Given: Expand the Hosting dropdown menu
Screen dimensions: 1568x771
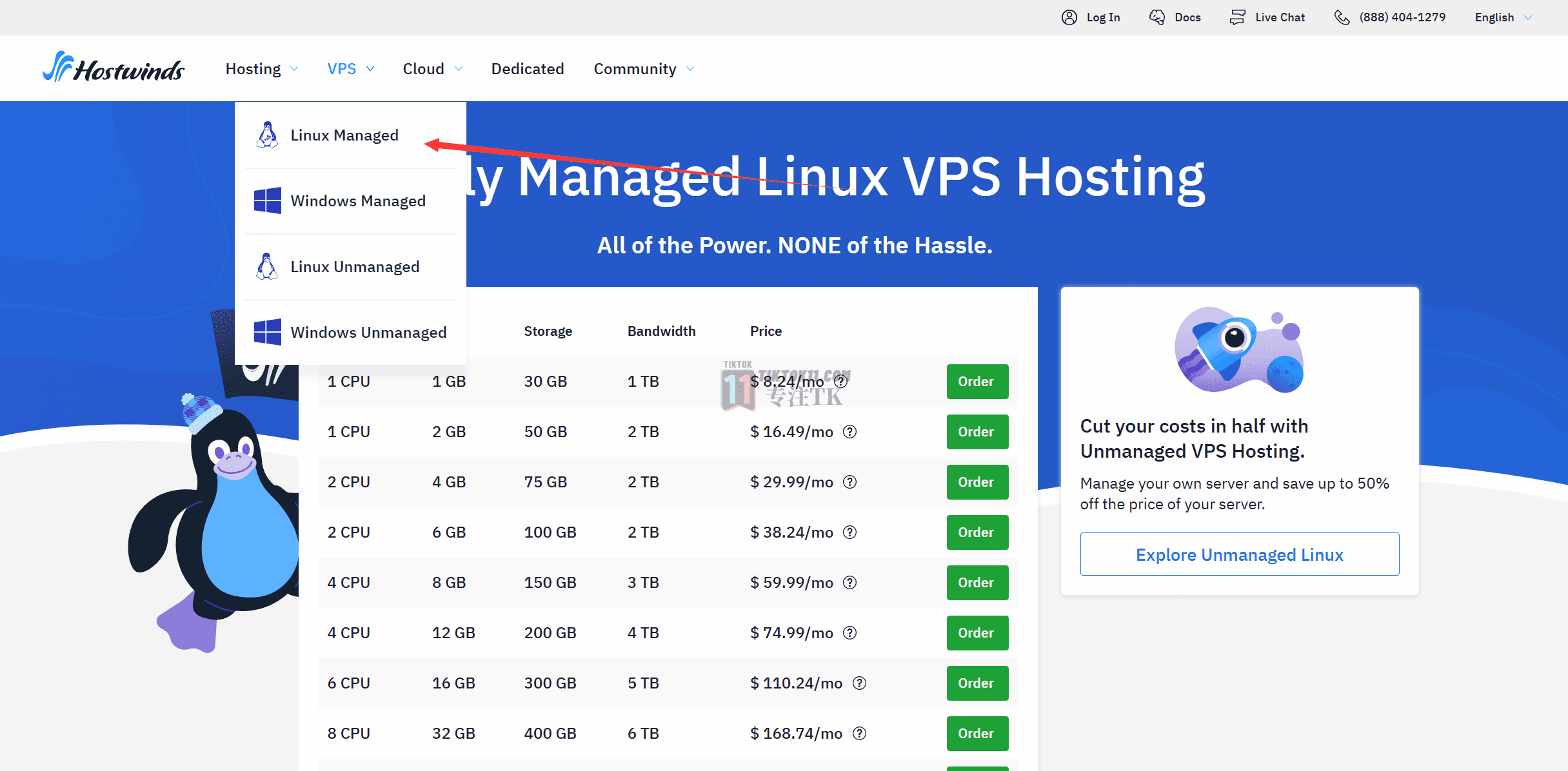Looking at the screenshot, I should coord(261,69).
